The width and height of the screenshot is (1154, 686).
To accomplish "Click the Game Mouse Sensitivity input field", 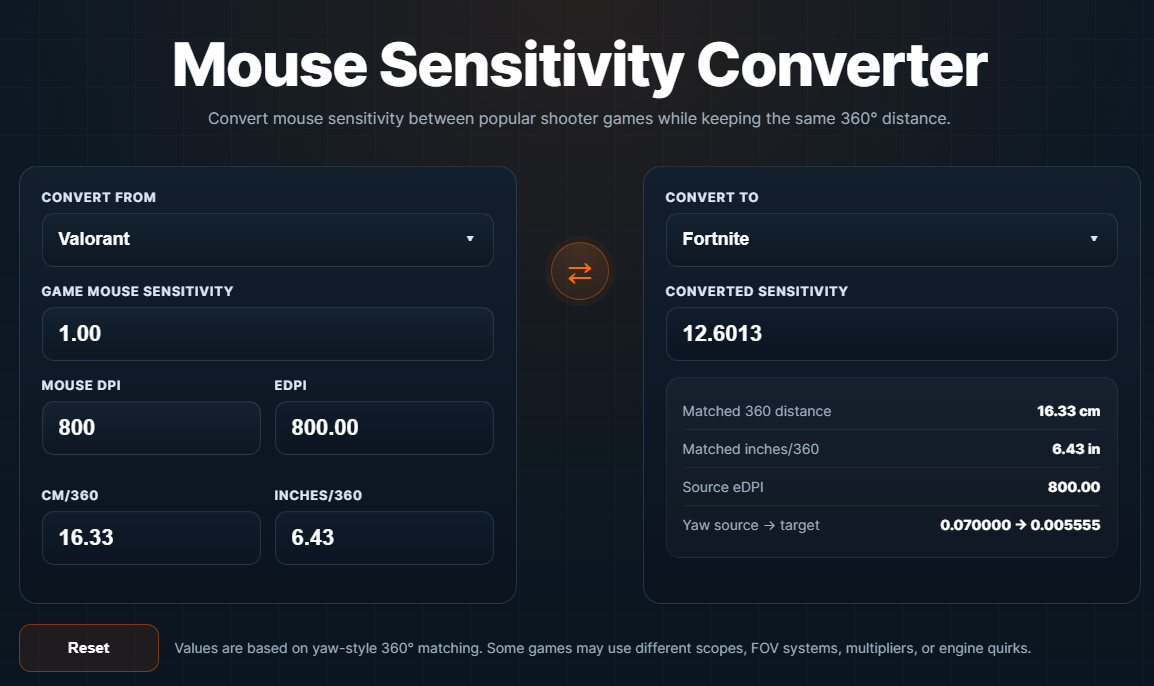I will point(267,334).
